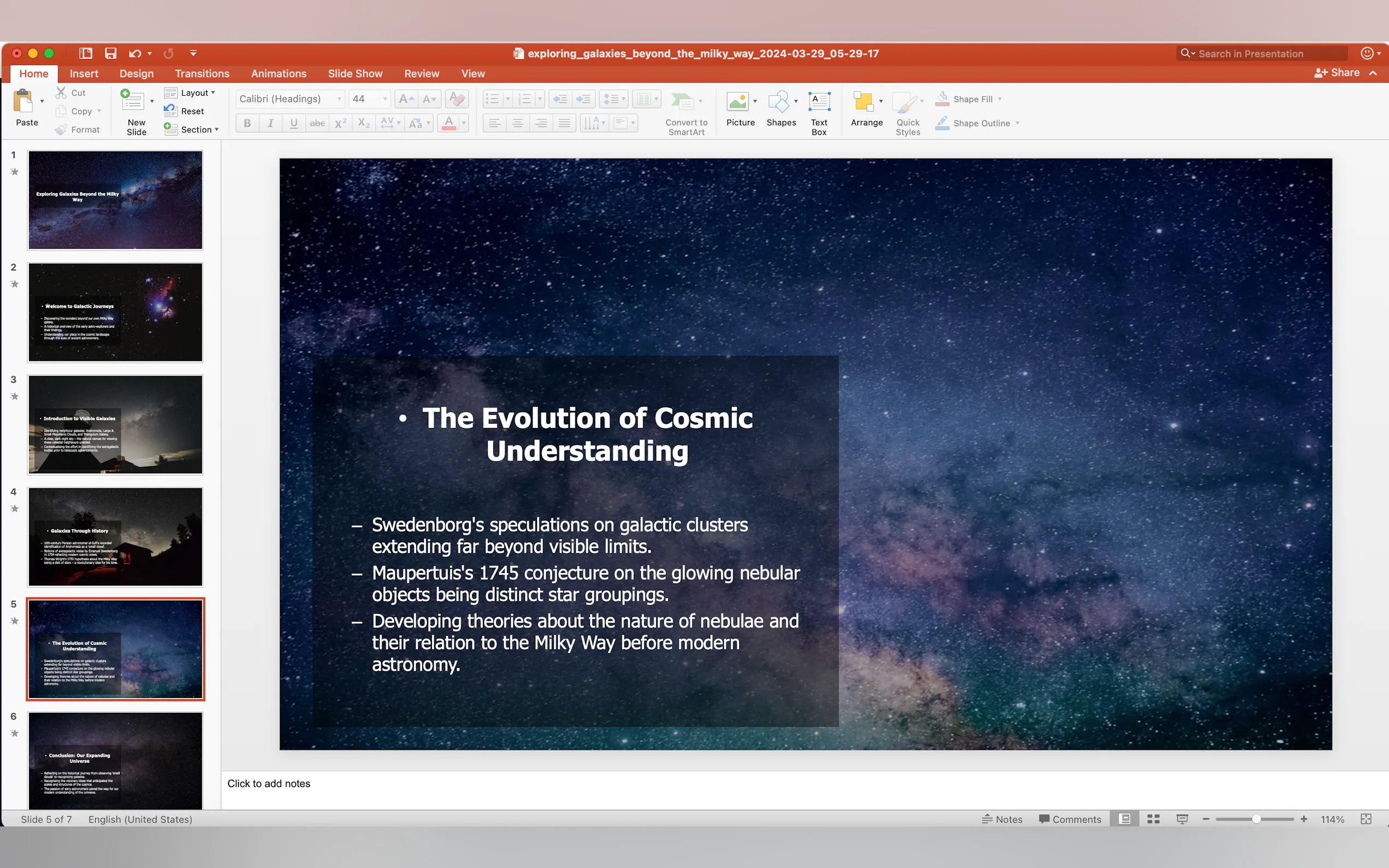Click the Increase Font Size icon

tap(406, 99)
